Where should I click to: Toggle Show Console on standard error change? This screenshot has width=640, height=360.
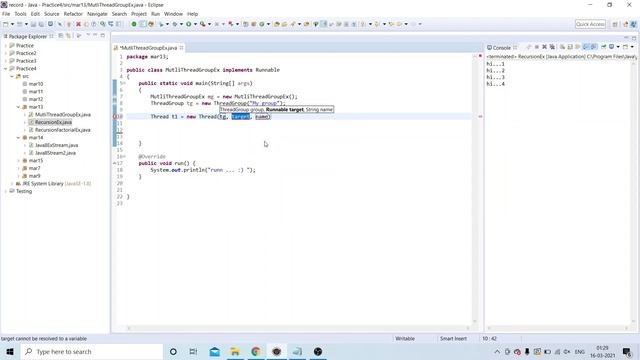point(593,47)
